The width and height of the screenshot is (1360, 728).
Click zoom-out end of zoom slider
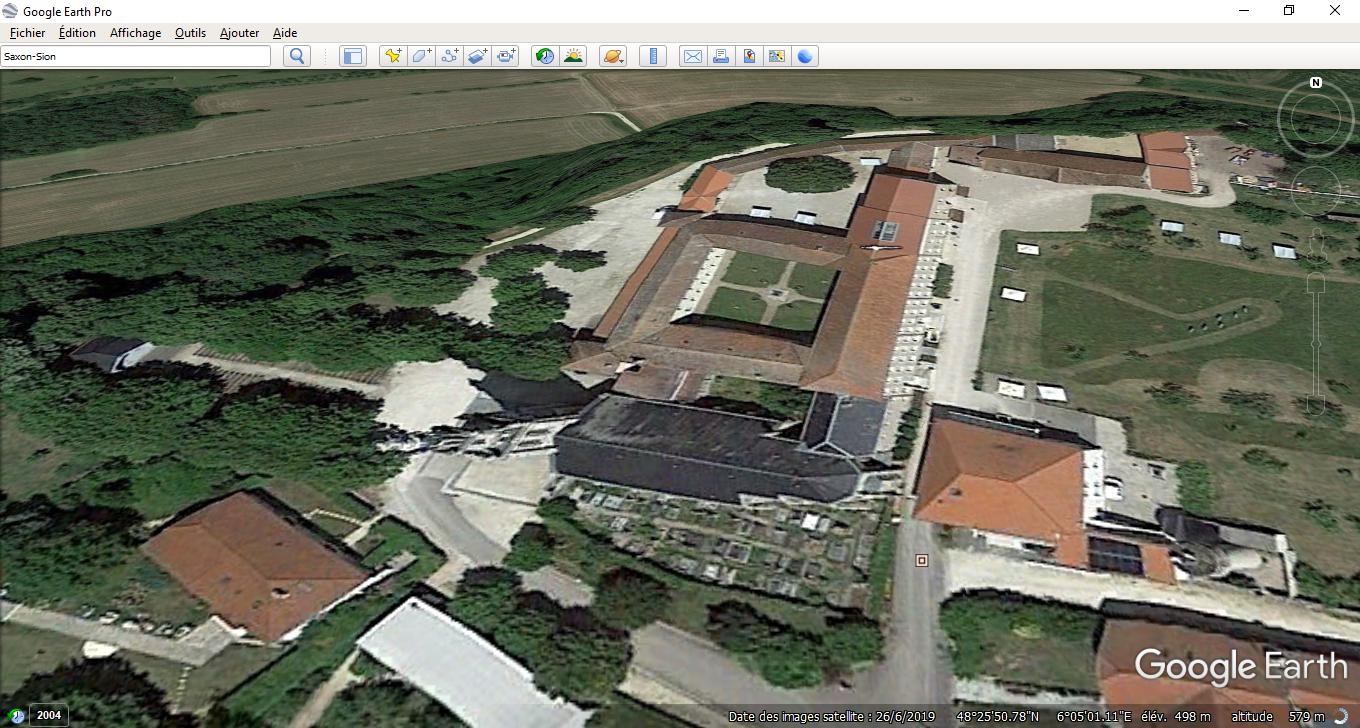tap(1316, 406)
